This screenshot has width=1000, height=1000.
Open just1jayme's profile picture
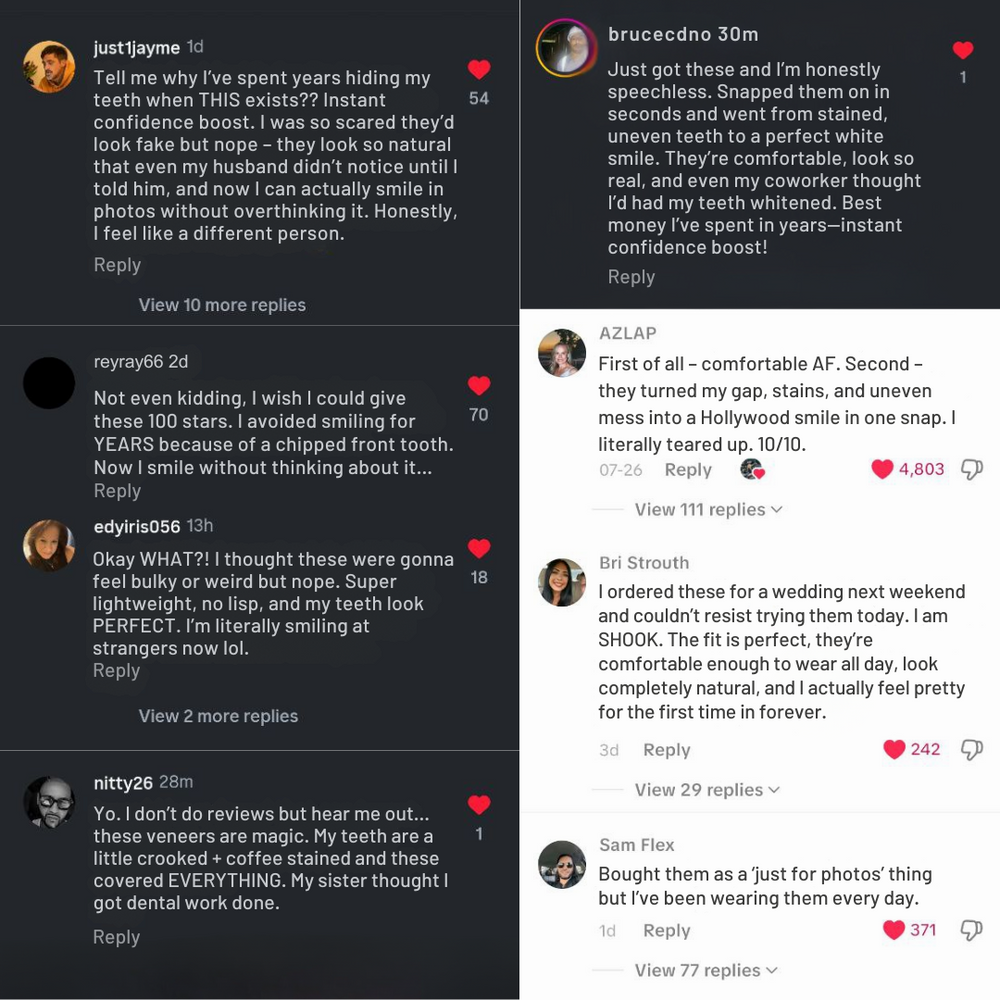point(49,67)
